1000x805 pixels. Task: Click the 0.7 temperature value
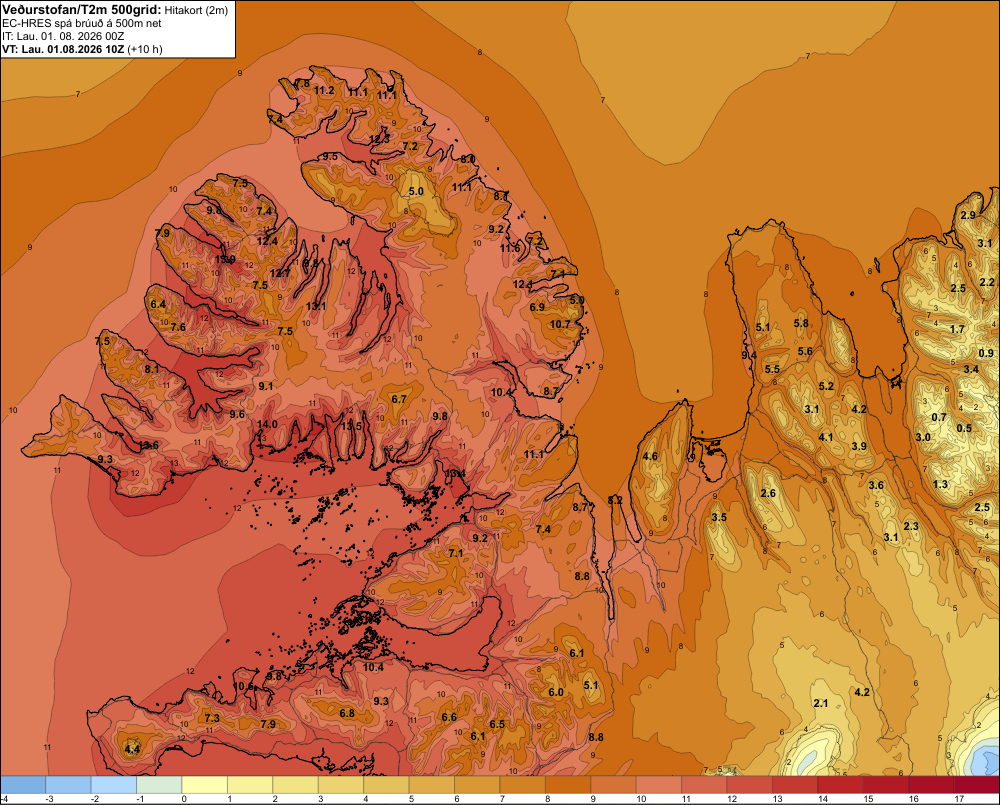tap(939, 417)
